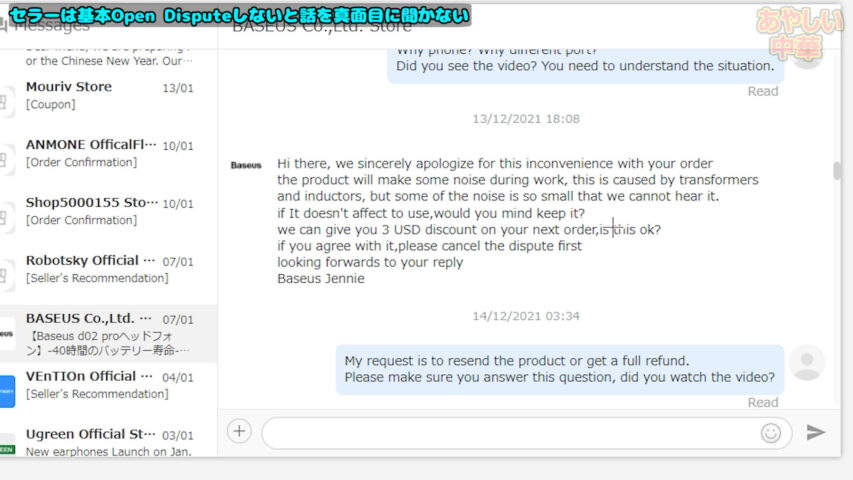Click the VEnTIOn store avatar
Viewport: 853px width, 480px height.
click(x=7, y=391)
